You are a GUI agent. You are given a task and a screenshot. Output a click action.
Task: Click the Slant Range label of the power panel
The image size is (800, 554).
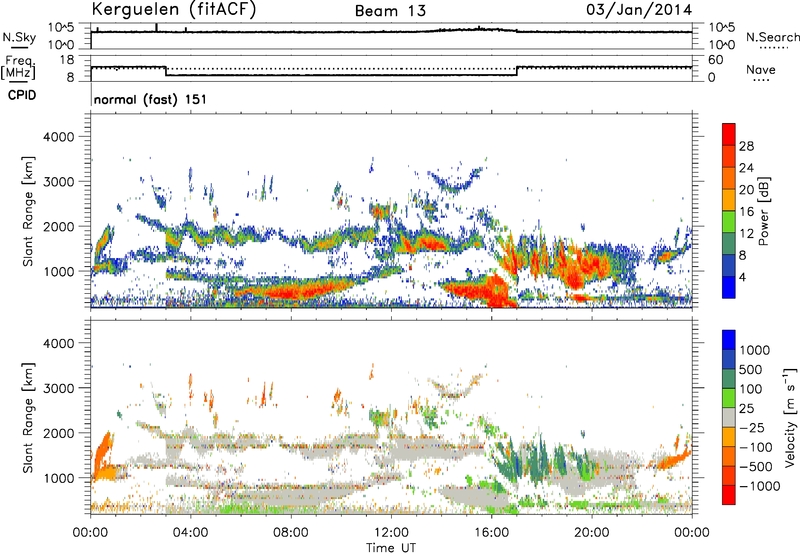click(28, 211)
